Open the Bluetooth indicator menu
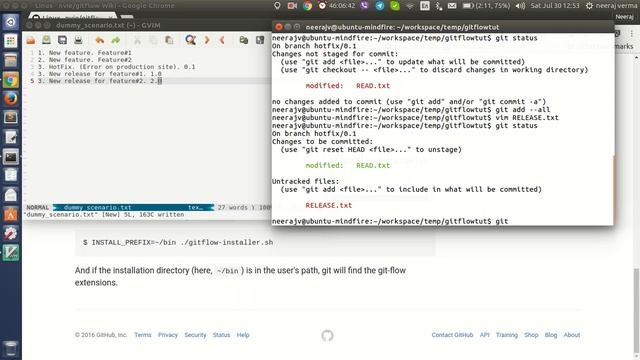Screen dimensions: 640x360 tap(438, 6)
